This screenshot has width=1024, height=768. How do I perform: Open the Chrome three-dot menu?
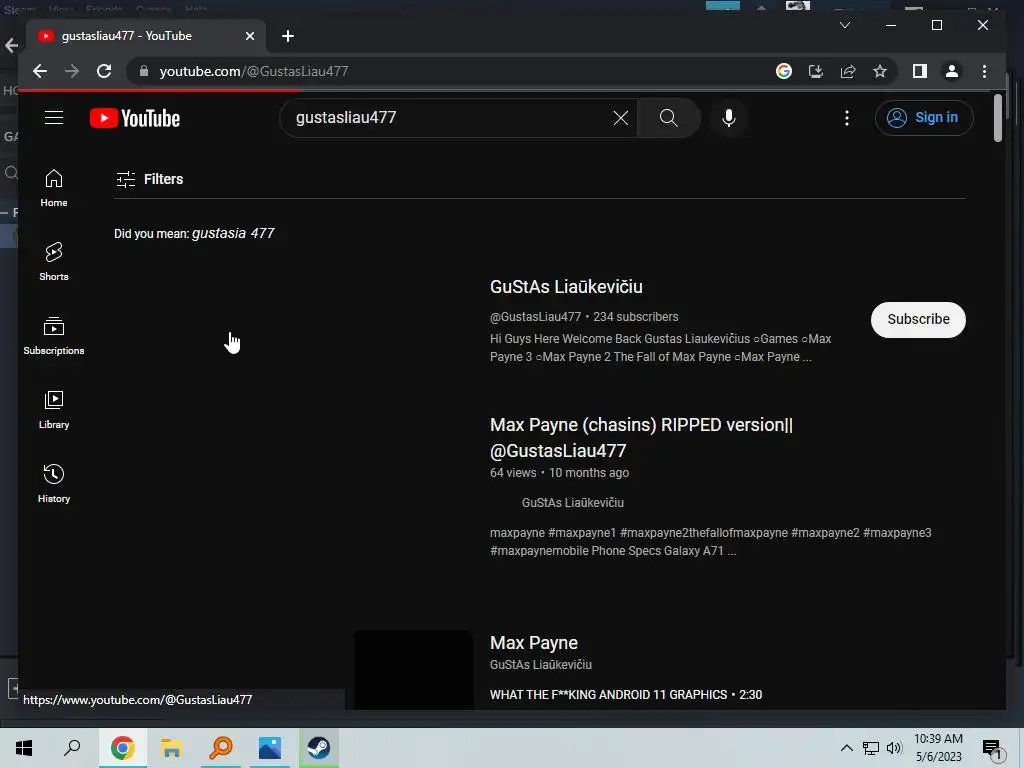point(984,71)
